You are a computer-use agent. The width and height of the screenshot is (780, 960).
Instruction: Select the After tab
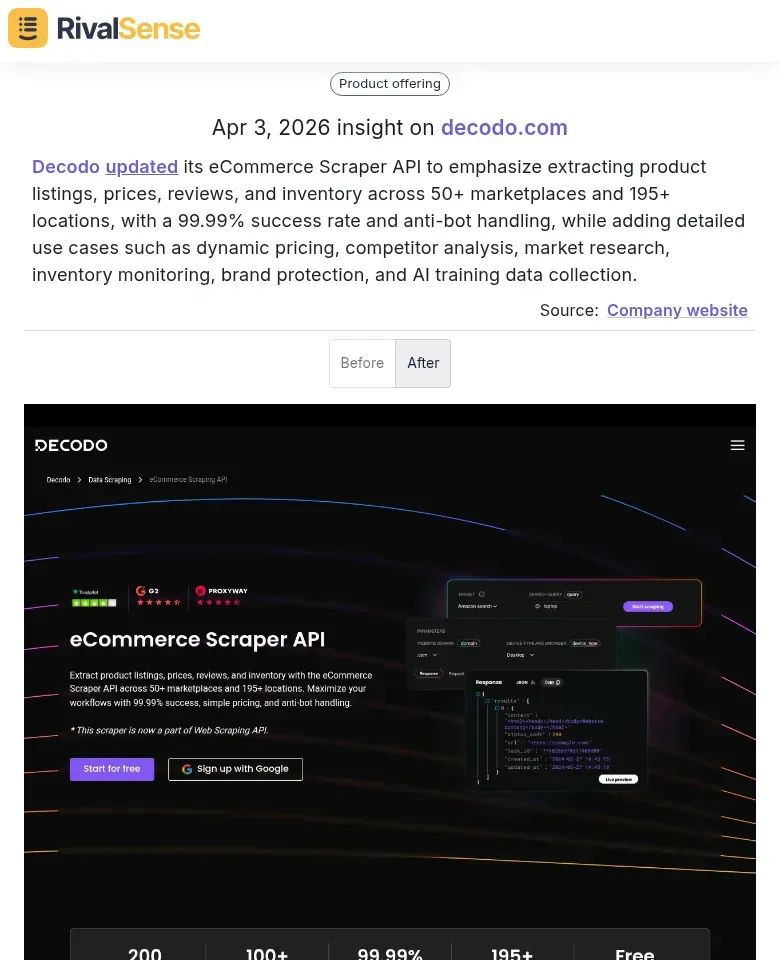point(423,363)
